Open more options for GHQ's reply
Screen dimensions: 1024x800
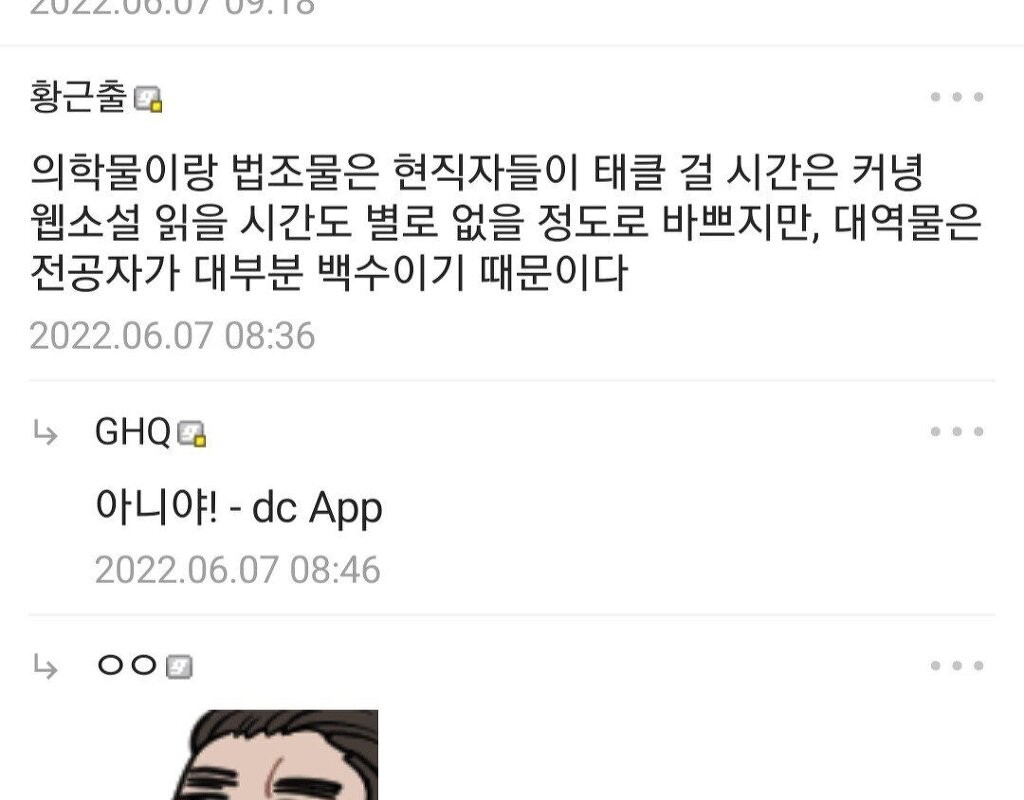click(957, 432)
